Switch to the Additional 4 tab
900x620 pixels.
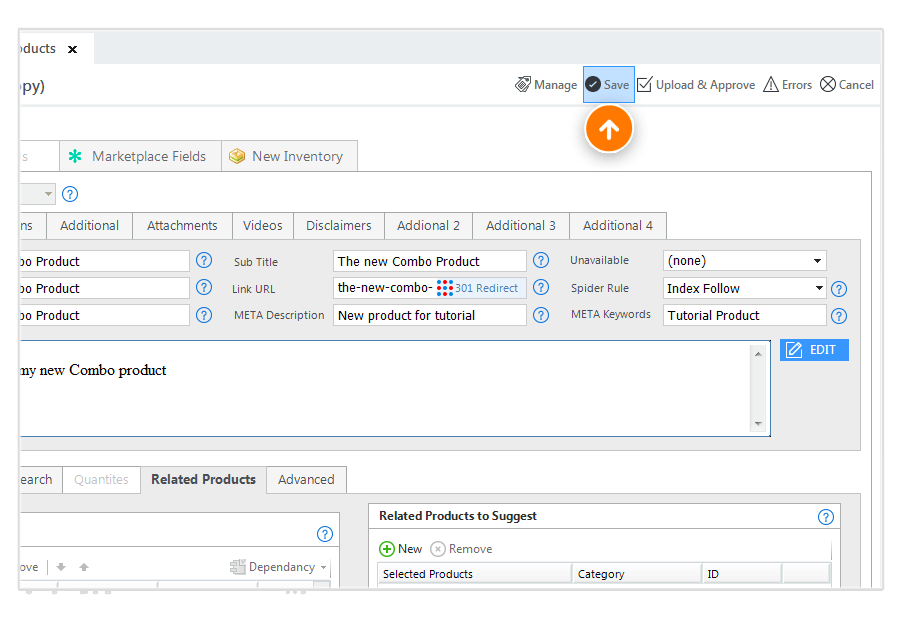618,226
